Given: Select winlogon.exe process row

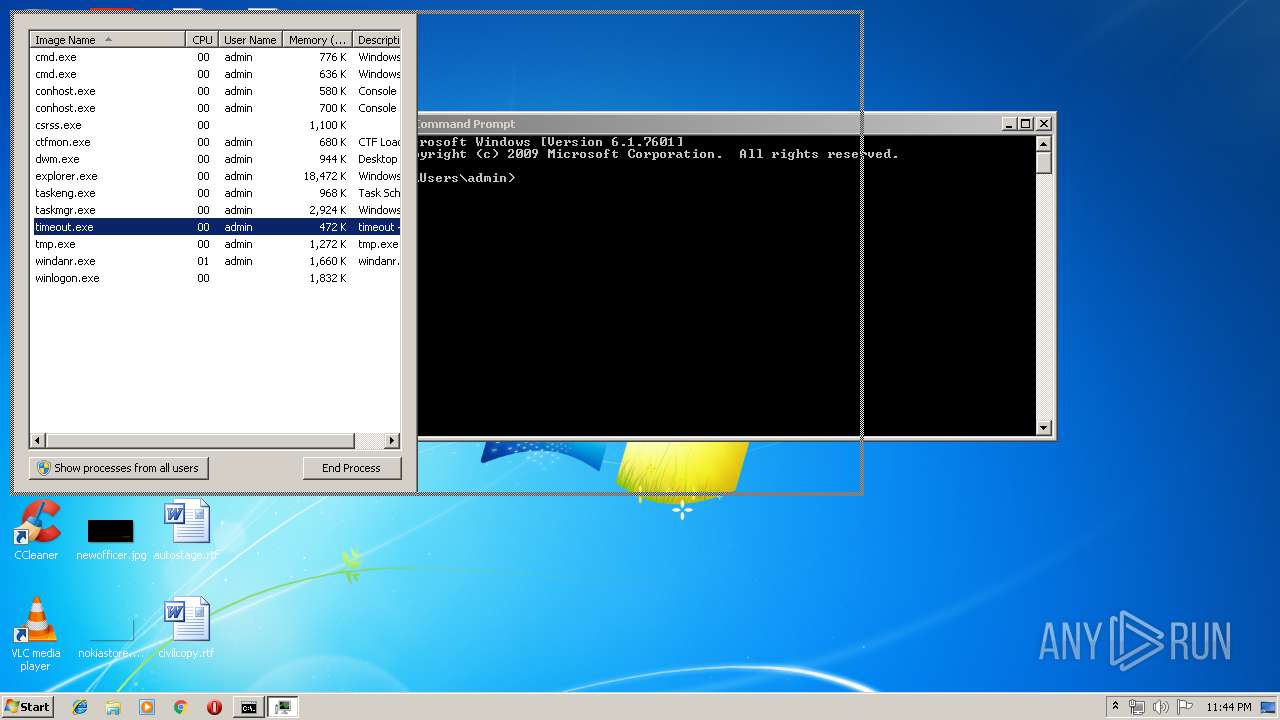Looking at the screenshot, I should (216, 278).
